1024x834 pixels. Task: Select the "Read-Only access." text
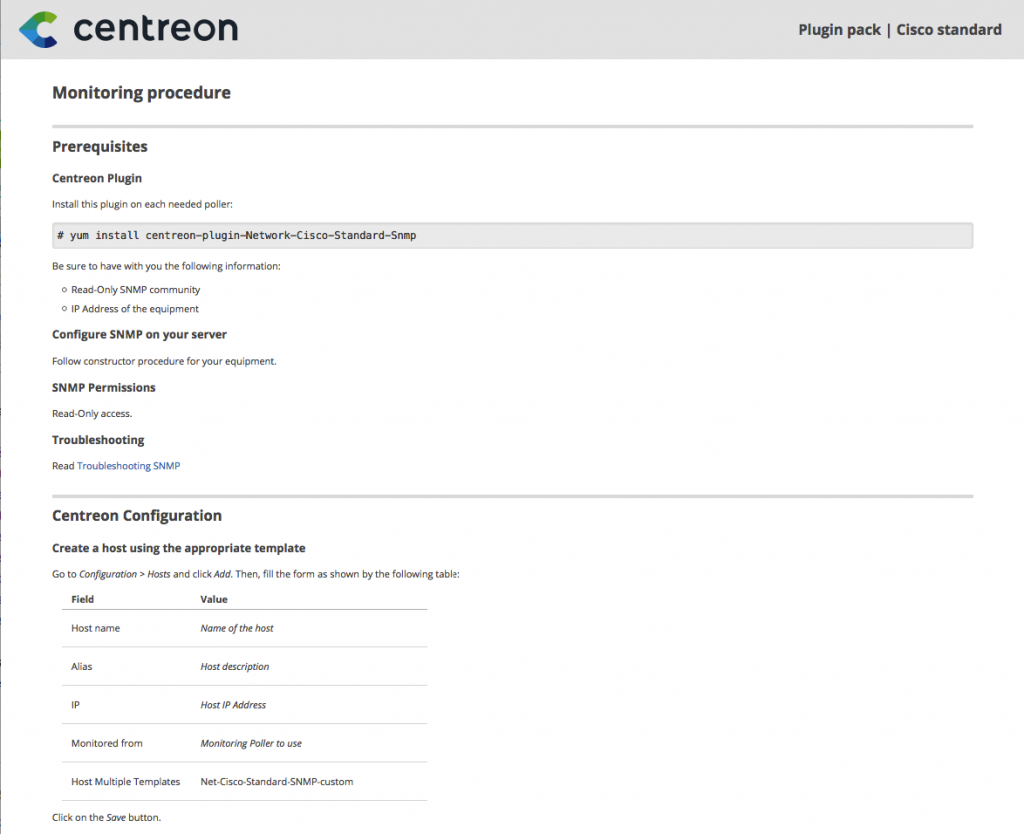[92, 413]
